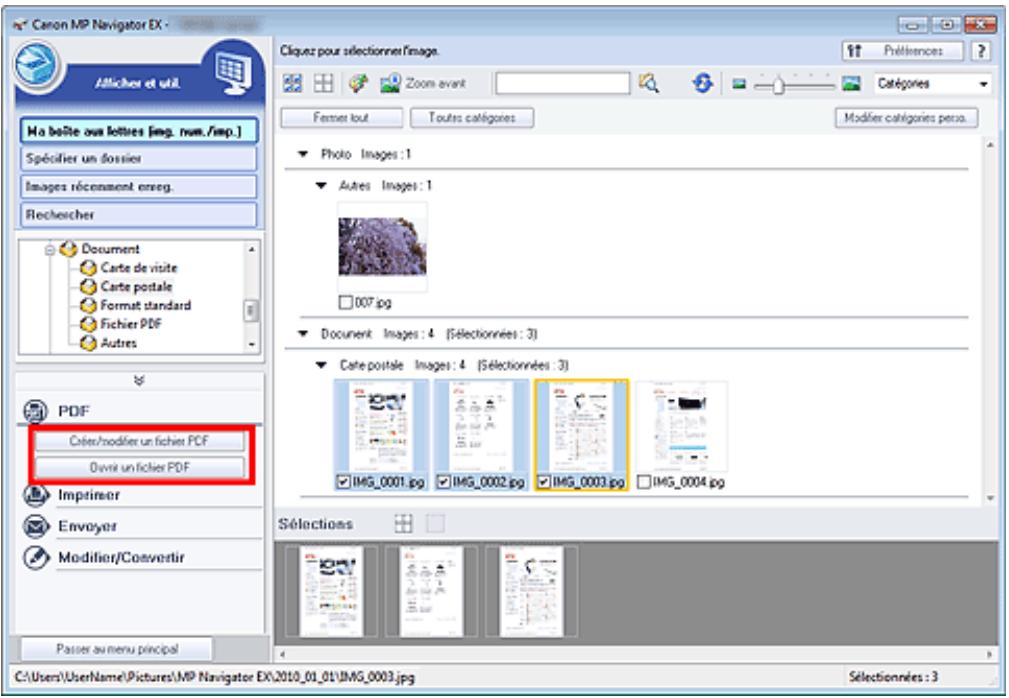Viewport: 1009px width, 698px height.
Task: Select the IMG_0004.jpg thumbnail
Action: point(681,427)
